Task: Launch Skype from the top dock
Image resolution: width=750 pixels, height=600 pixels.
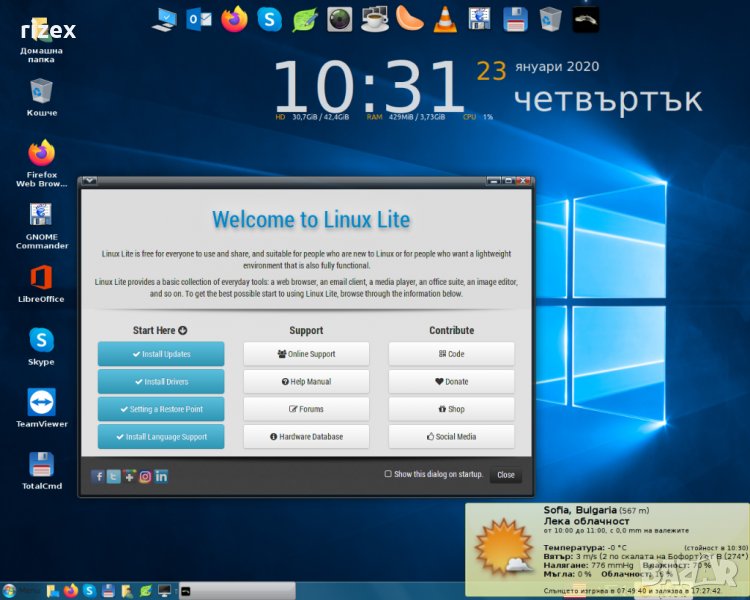Action: click(x=269, y=18)
